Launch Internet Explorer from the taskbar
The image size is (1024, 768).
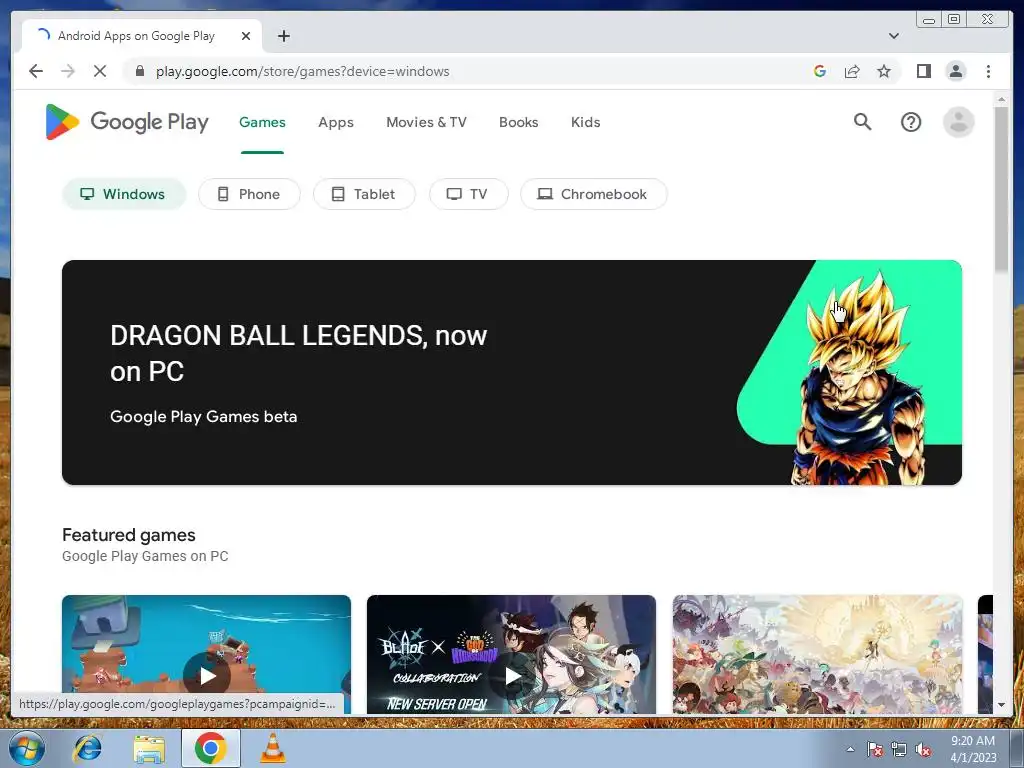point(87,748)
